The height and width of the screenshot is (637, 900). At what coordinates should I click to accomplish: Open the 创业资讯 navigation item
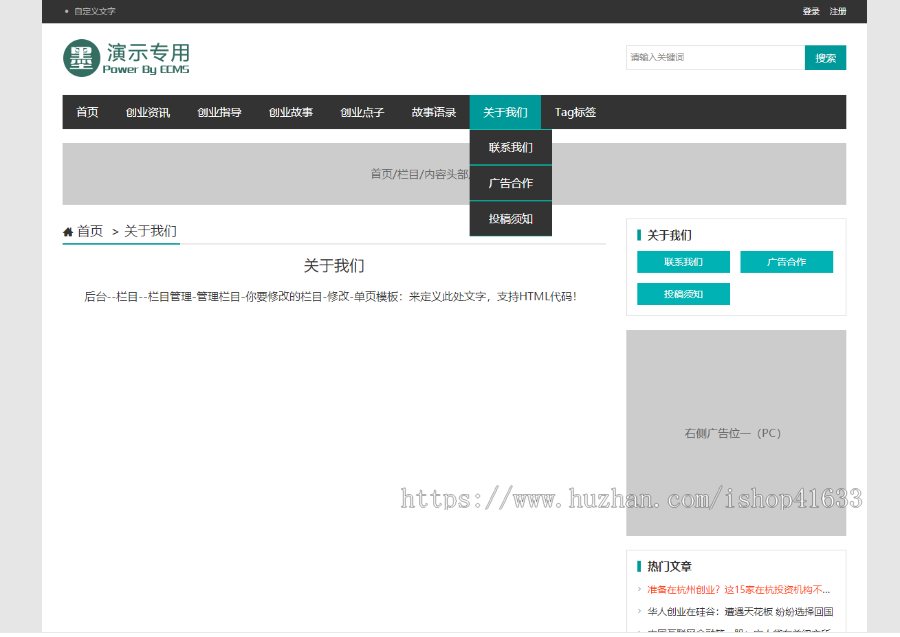(148, 112)
